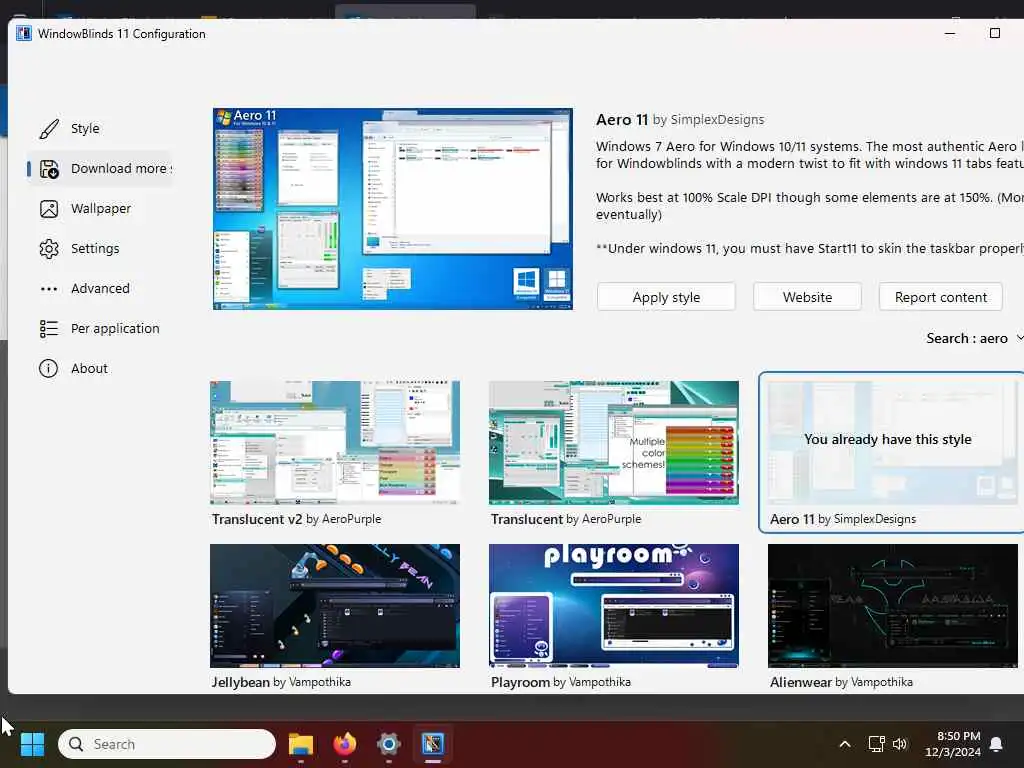
Task: Click the taskbar Search box
Action: tap(167, 744)
